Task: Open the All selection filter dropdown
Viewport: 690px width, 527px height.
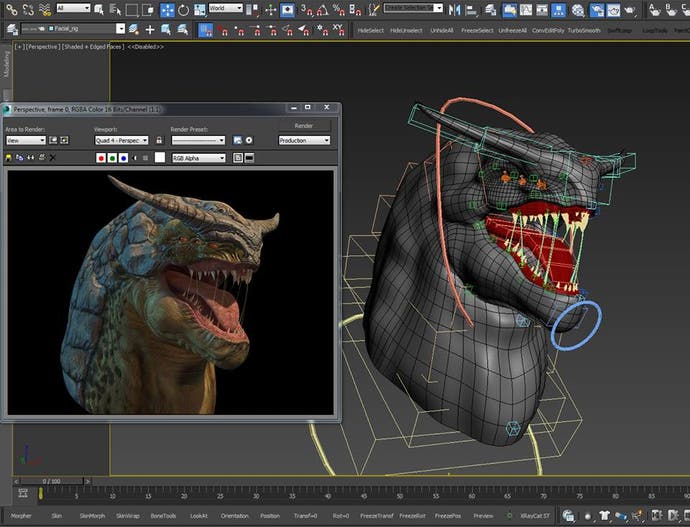Action: click(73, 8)
